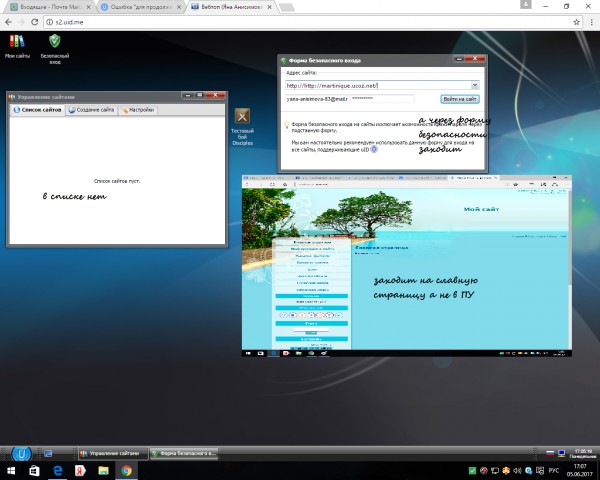Viewport: 600px width, 480px height.
Task: Open the Мои сайты desktop icon
Action: pyautogui.click(x=17, y=46)
